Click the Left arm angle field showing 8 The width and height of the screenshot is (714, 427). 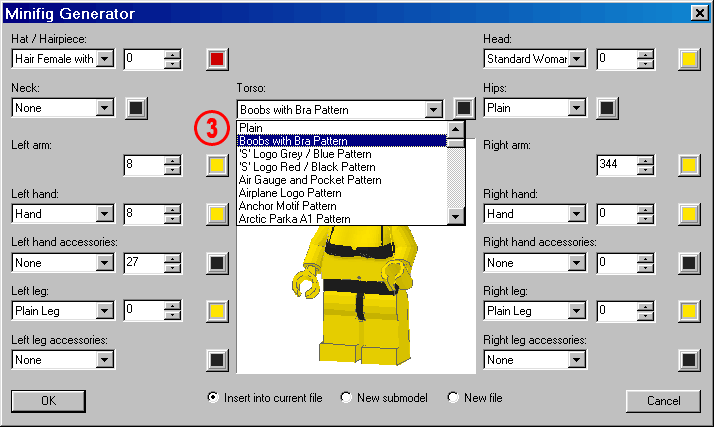[144, 164]
